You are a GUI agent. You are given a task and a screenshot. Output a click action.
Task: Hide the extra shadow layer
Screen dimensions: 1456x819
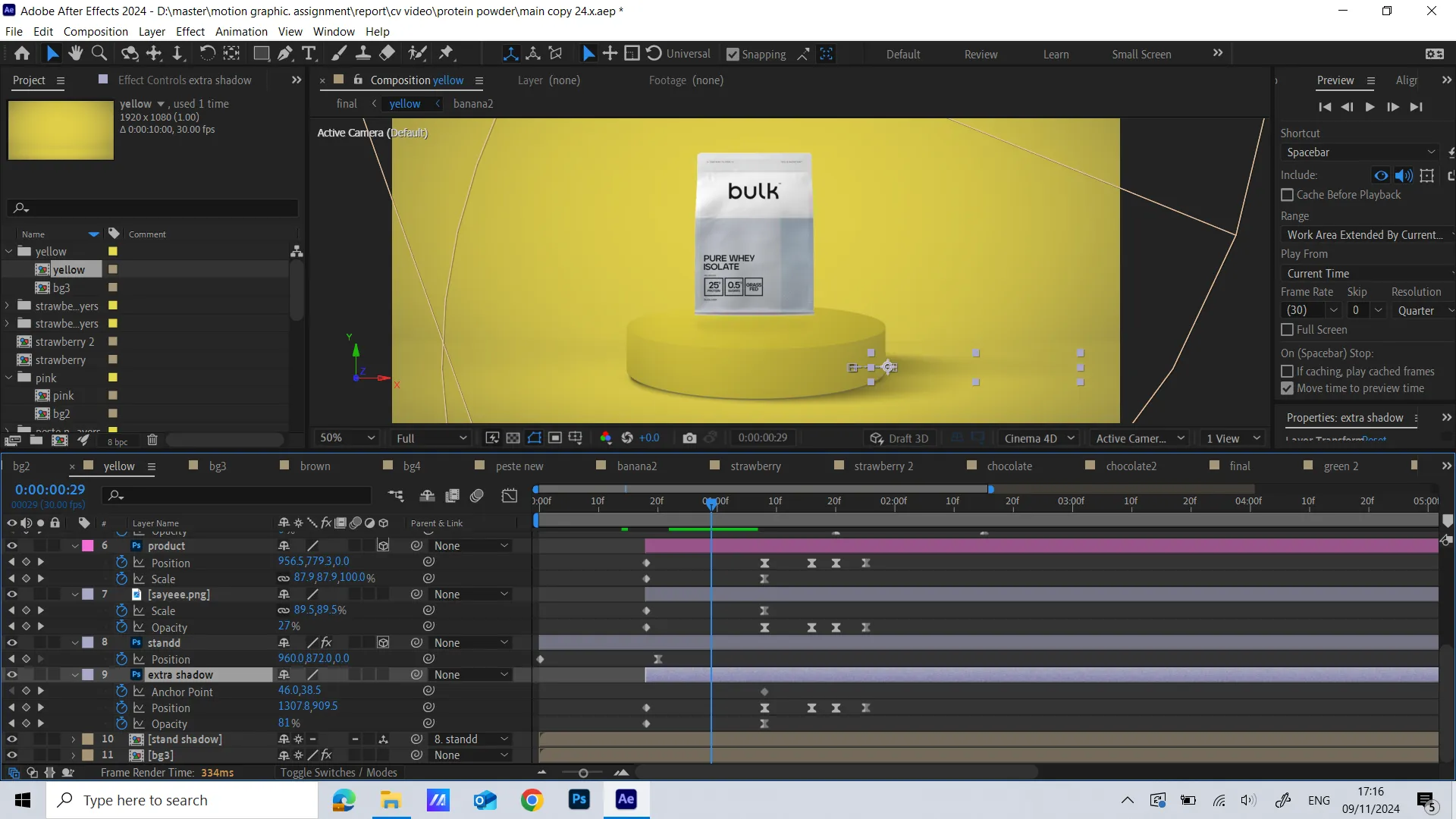coord(12,675)
